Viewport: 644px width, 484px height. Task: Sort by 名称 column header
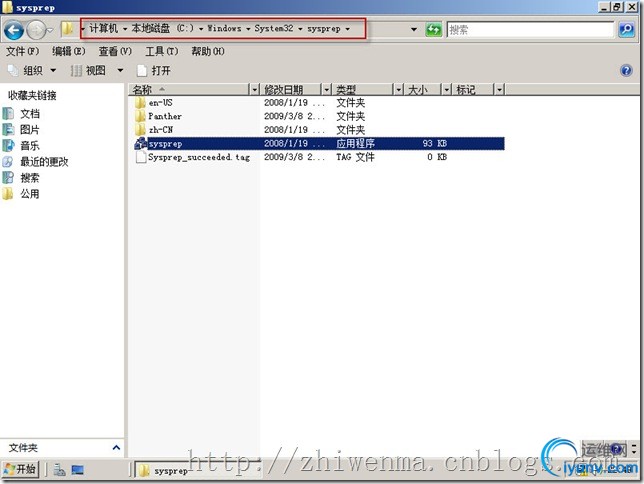(189, 89)
